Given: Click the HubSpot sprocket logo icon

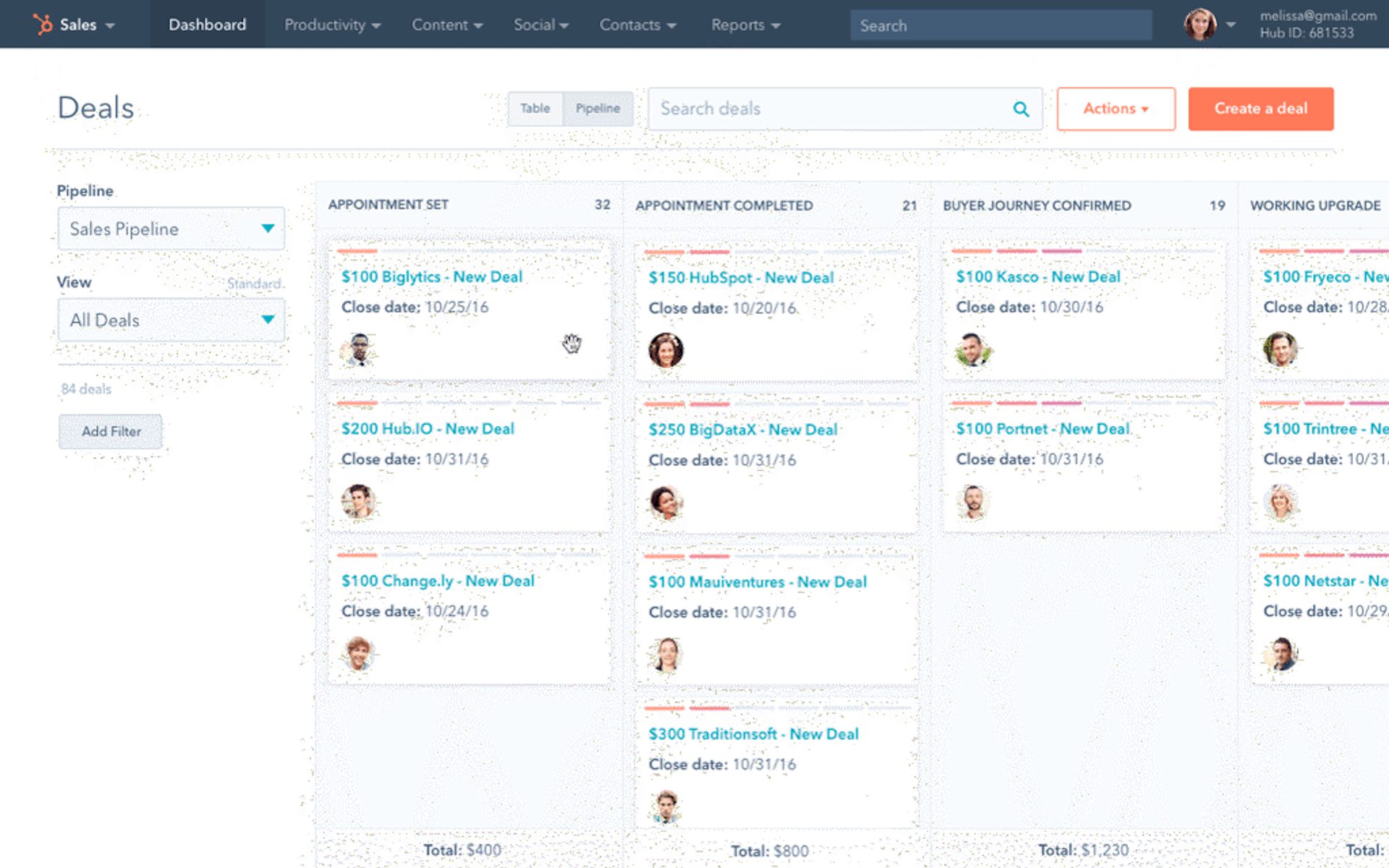Looking at the screenshot, I should coord(43,25).
